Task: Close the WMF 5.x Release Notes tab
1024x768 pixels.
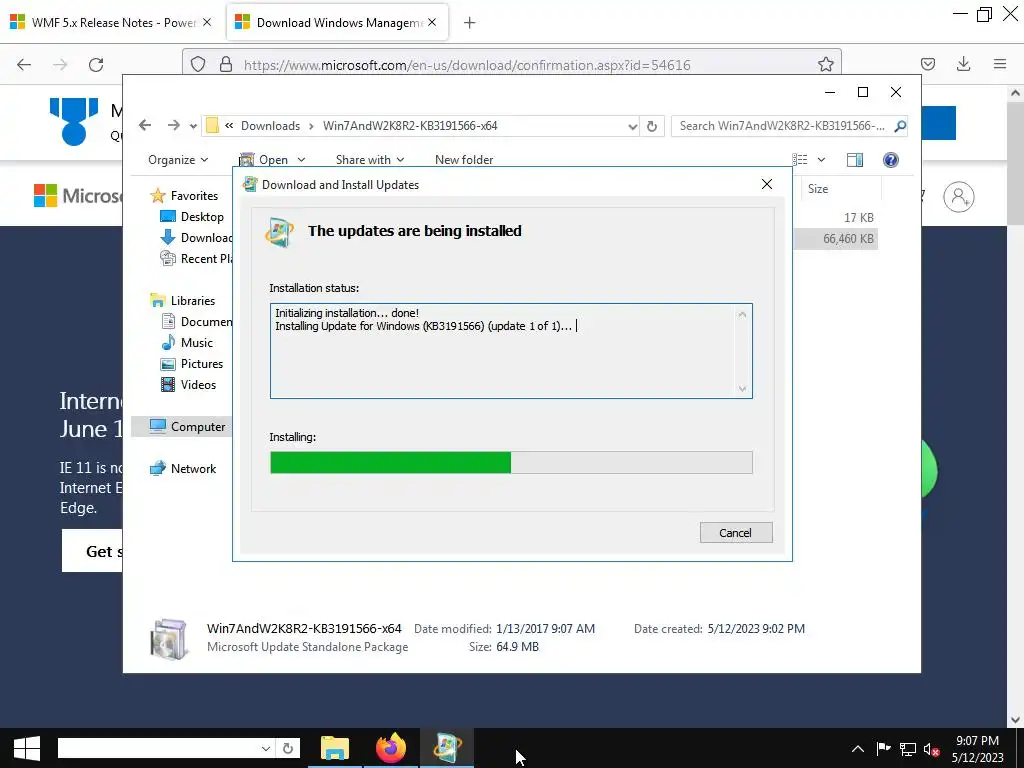Action: (x=207, y=22)
